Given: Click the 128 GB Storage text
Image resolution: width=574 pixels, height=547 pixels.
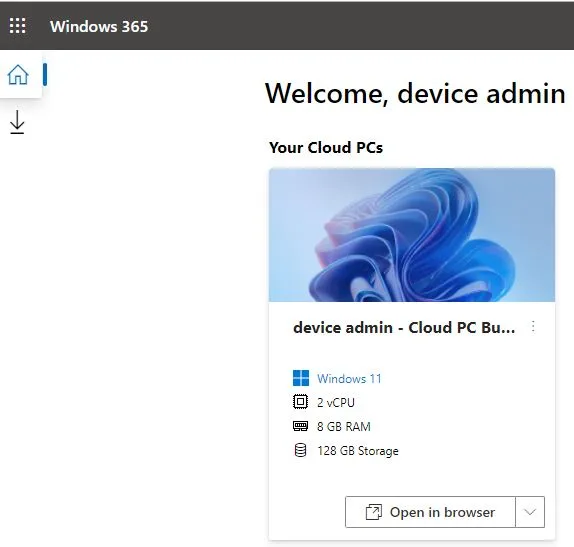Looking at the screenshot, I should [358, 451].
